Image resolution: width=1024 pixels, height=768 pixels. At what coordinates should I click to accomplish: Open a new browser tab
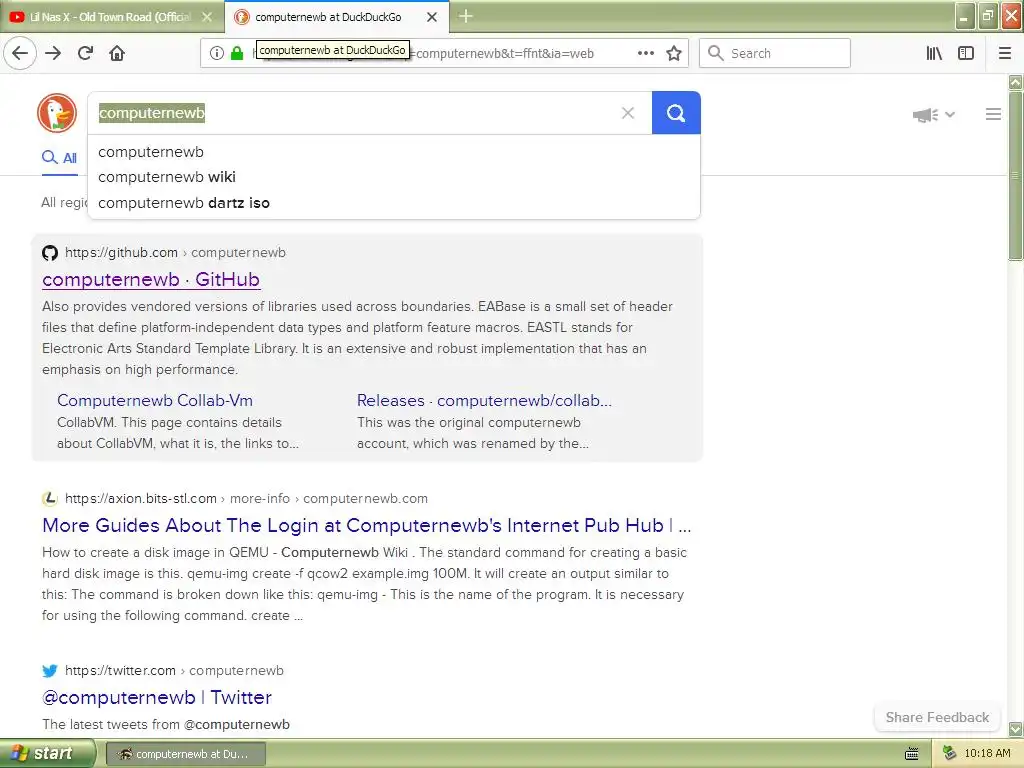click(466, 16)
